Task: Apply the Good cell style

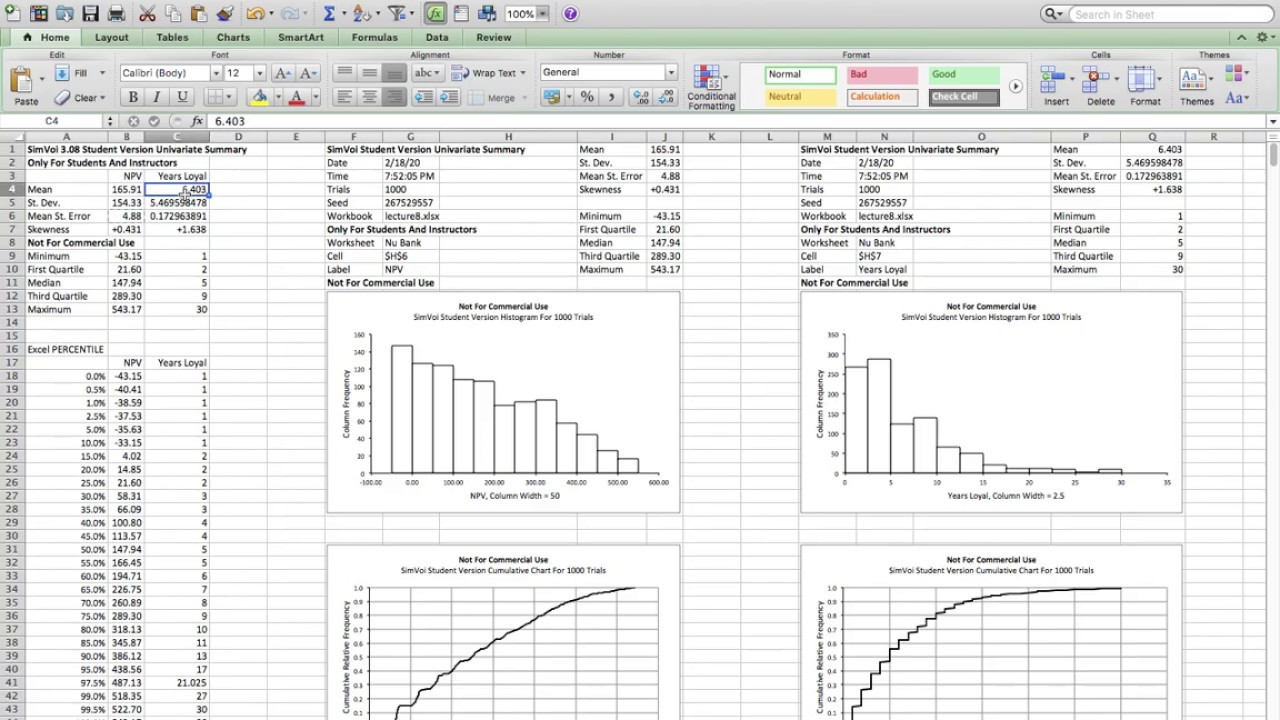Action: pyautogui.click(x=964, y=74)
